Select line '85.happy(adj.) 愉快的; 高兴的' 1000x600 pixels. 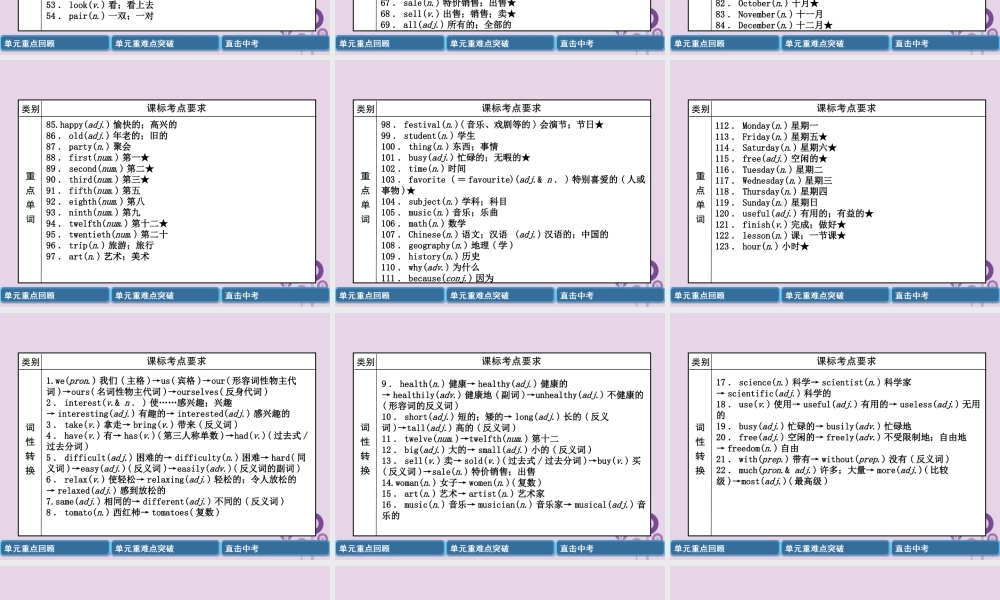coord(112,125)
